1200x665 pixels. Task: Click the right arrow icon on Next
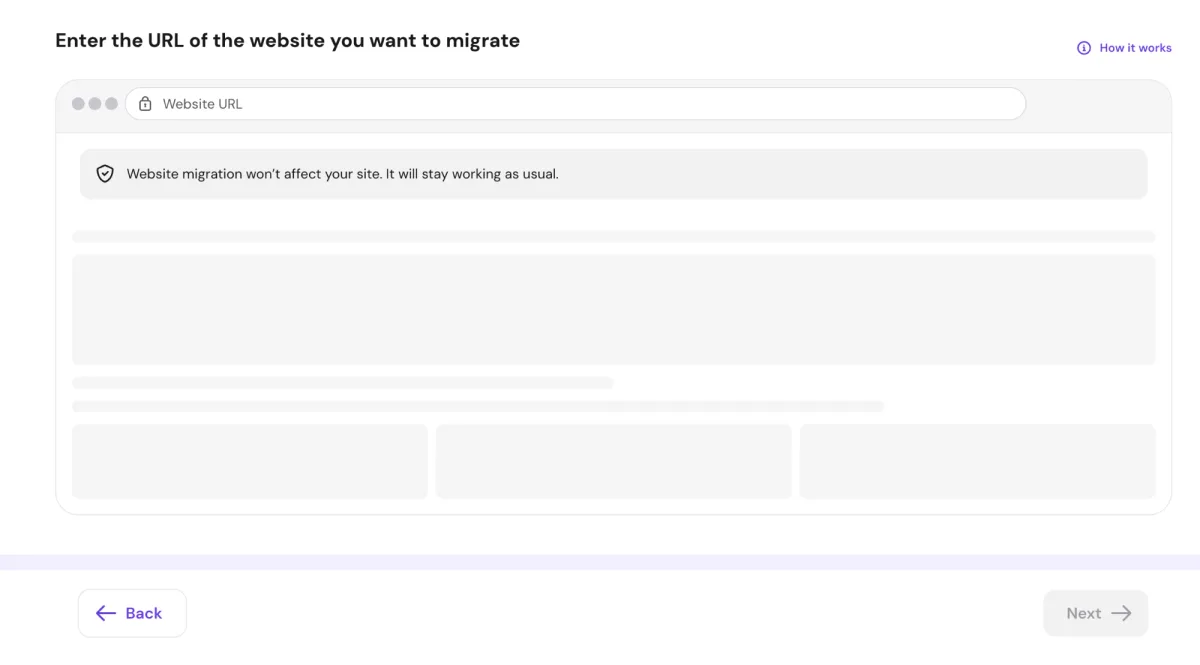(1122, 613)
